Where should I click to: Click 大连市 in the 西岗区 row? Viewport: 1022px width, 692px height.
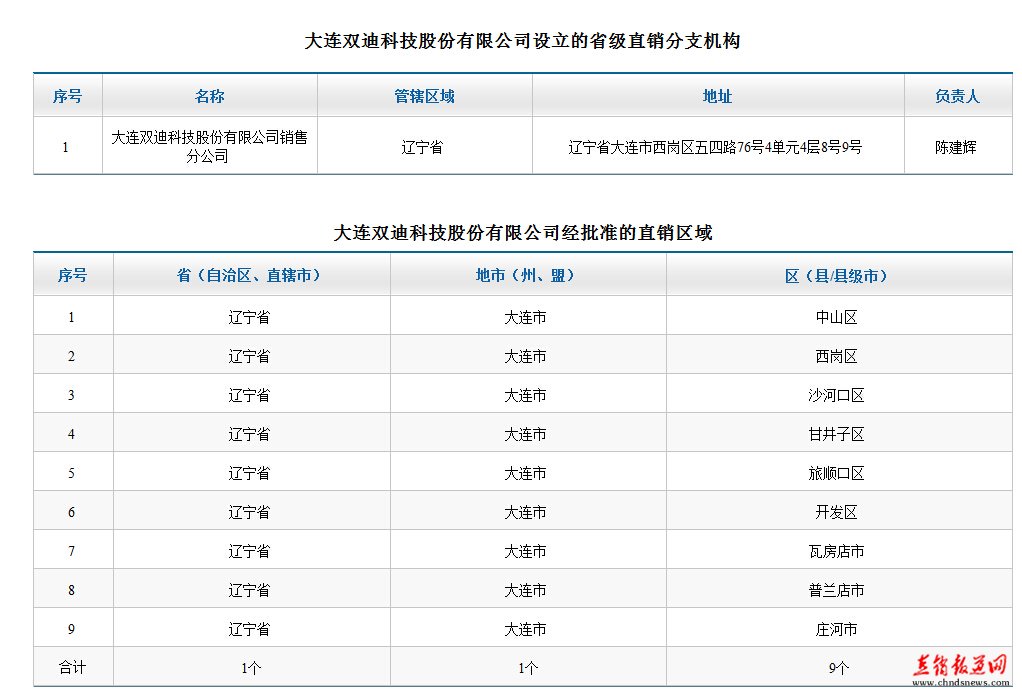pos(525,356)
